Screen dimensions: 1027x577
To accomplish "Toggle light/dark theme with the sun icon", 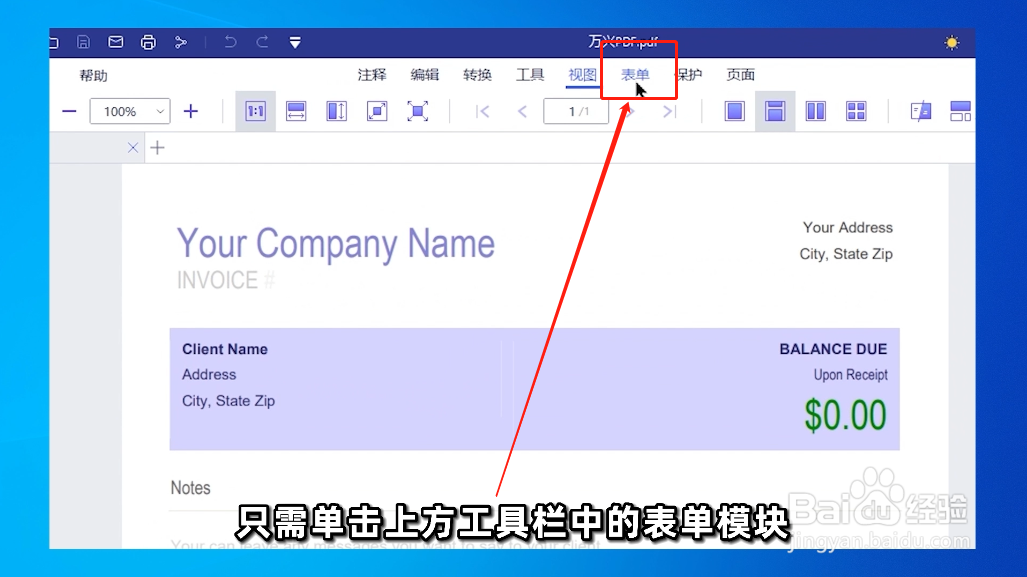I will [951, 41].
